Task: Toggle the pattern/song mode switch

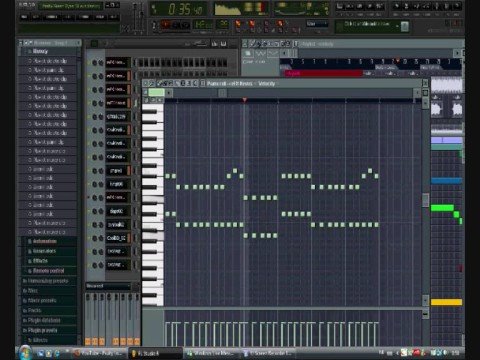Action: coord(154,25)
